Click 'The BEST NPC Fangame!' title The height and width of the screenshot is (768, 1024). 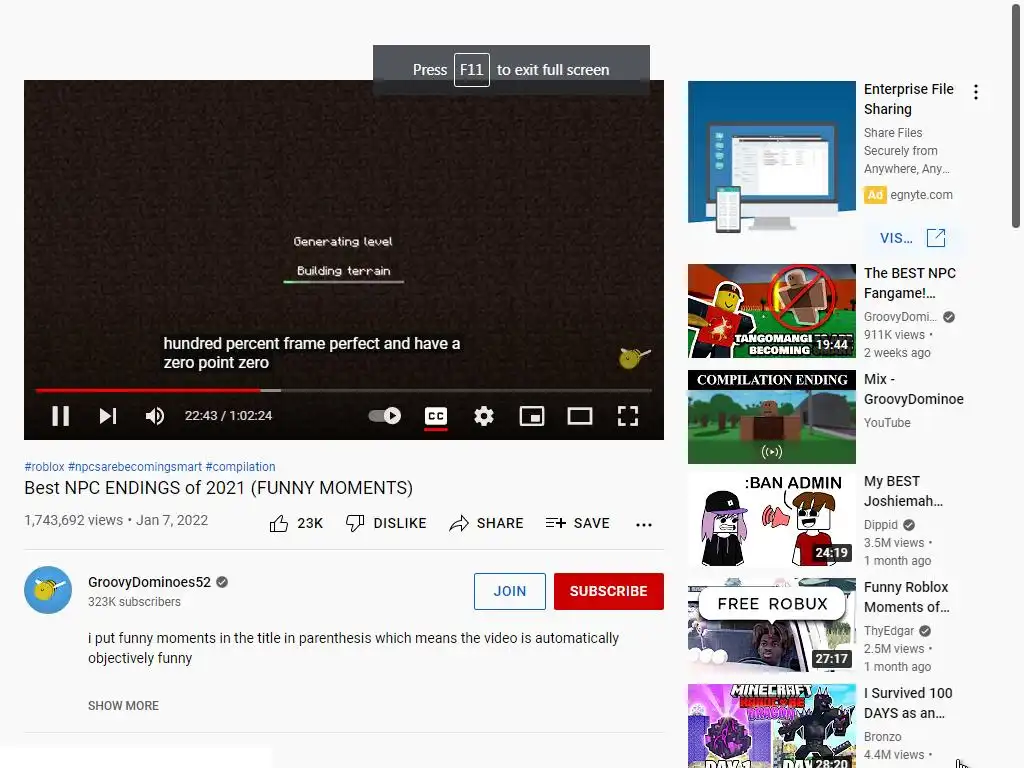click(x=910, y=283)
